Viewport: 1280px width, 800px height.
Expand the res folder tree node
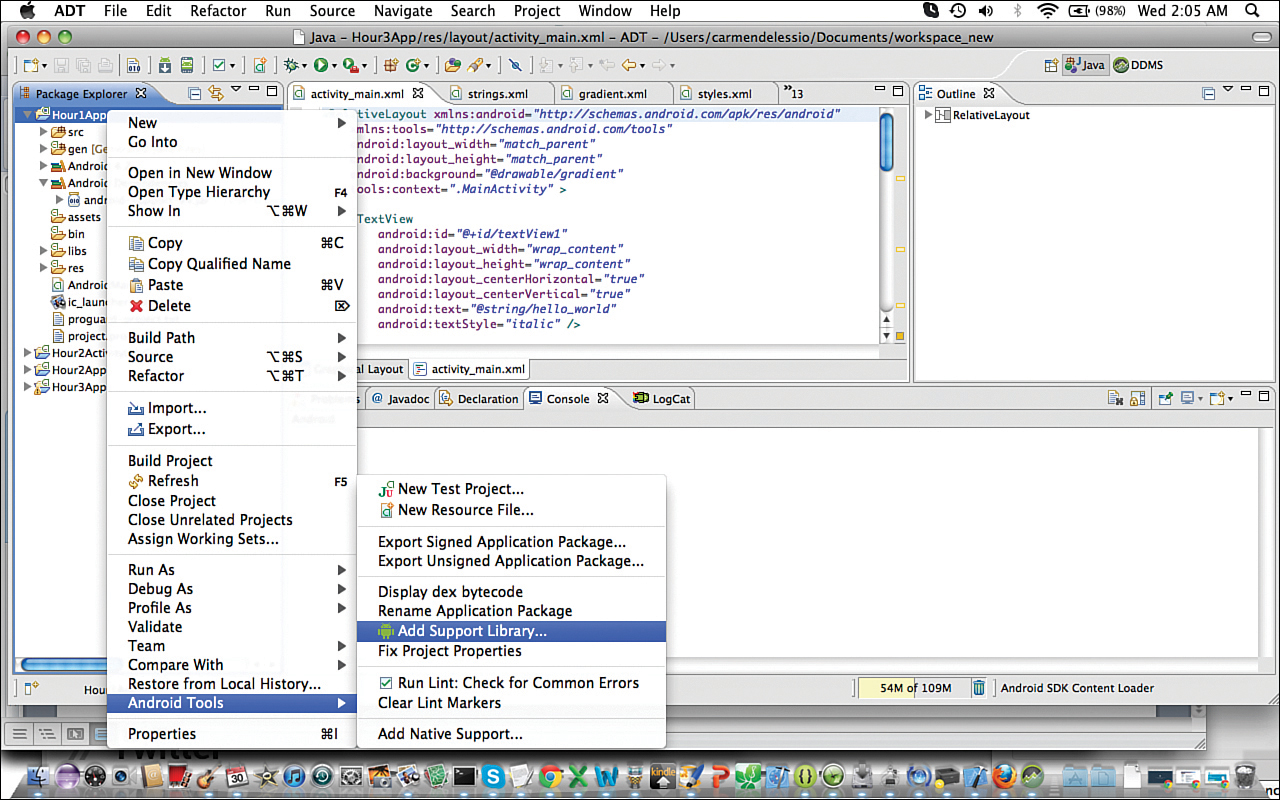pyautogui.click(x=44, y=268)
